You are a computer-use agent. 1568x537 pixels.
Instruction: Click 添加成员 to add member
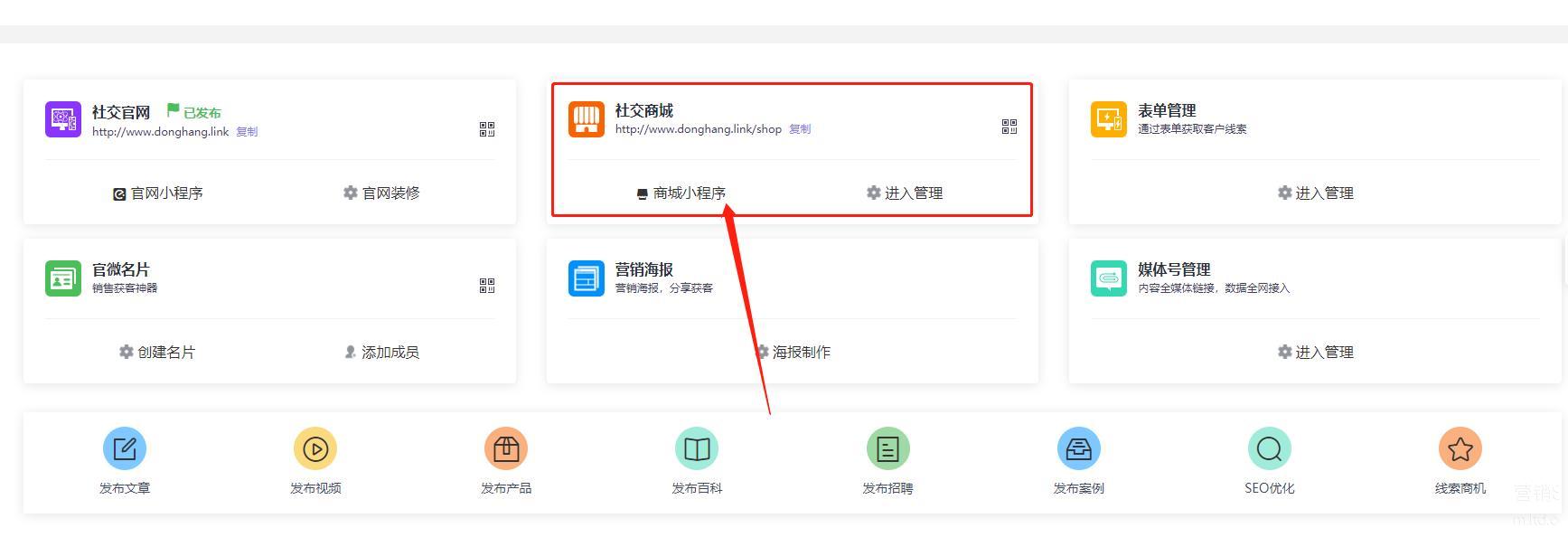point(381,353)
